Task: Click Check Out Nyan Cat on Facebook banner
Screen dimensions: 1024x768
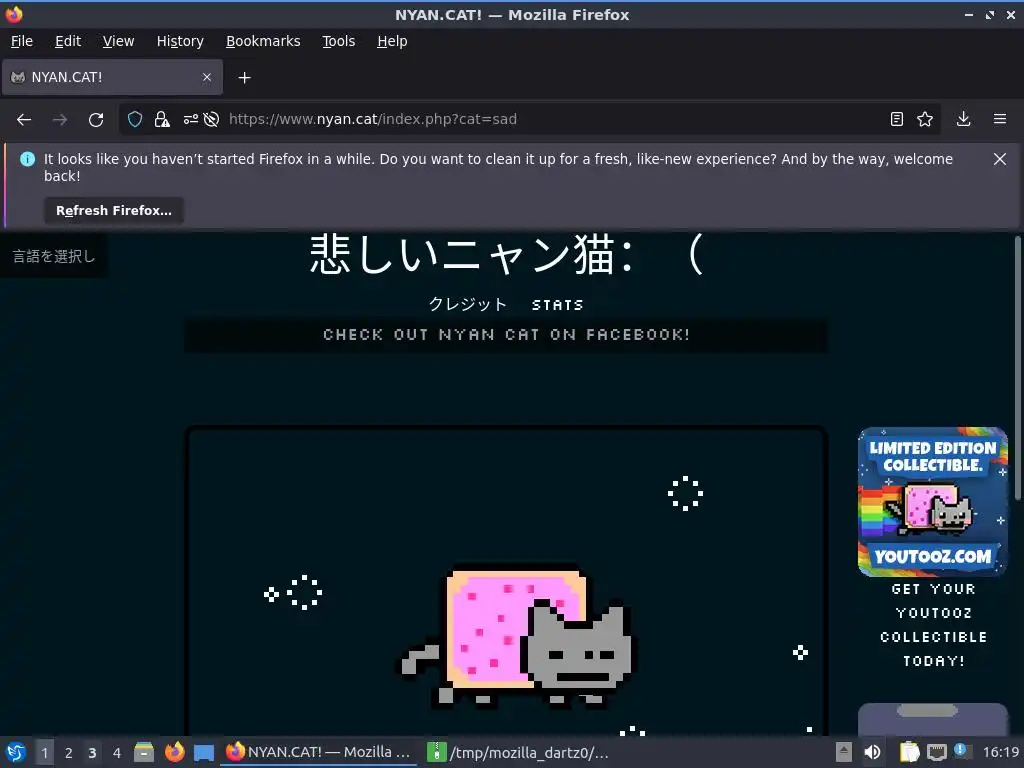Action: pyautogui.click(x=506, y=335)
